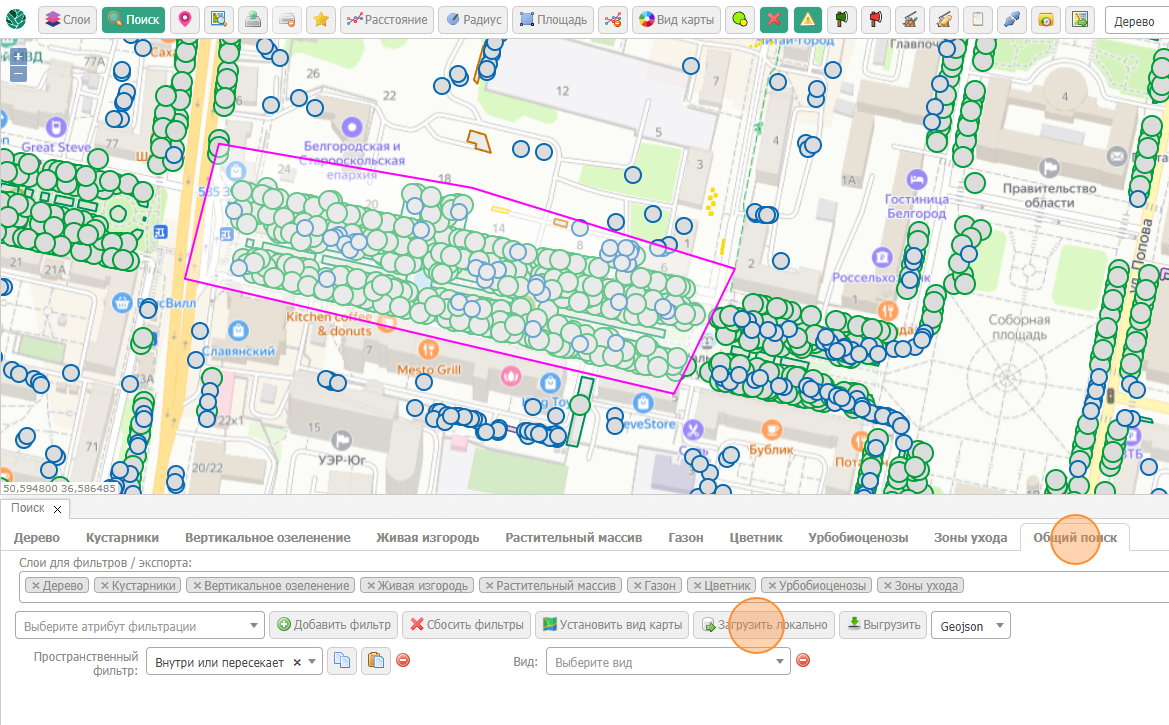This screenshot has height=725, width=1169.
Task: Activate the Площадь area tool
Action: (553, 20)
